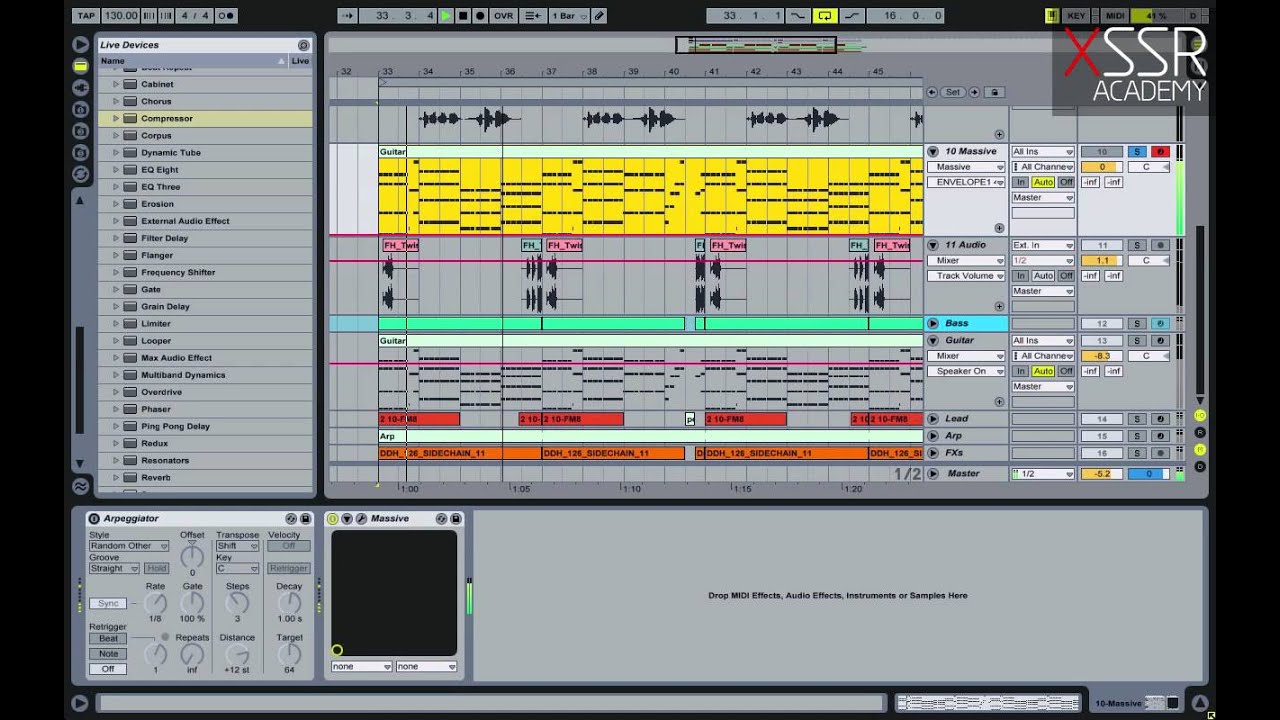Open File Browser 1 icon
This screenshot has width=1280, height=720.
click(x=80, y=109)
